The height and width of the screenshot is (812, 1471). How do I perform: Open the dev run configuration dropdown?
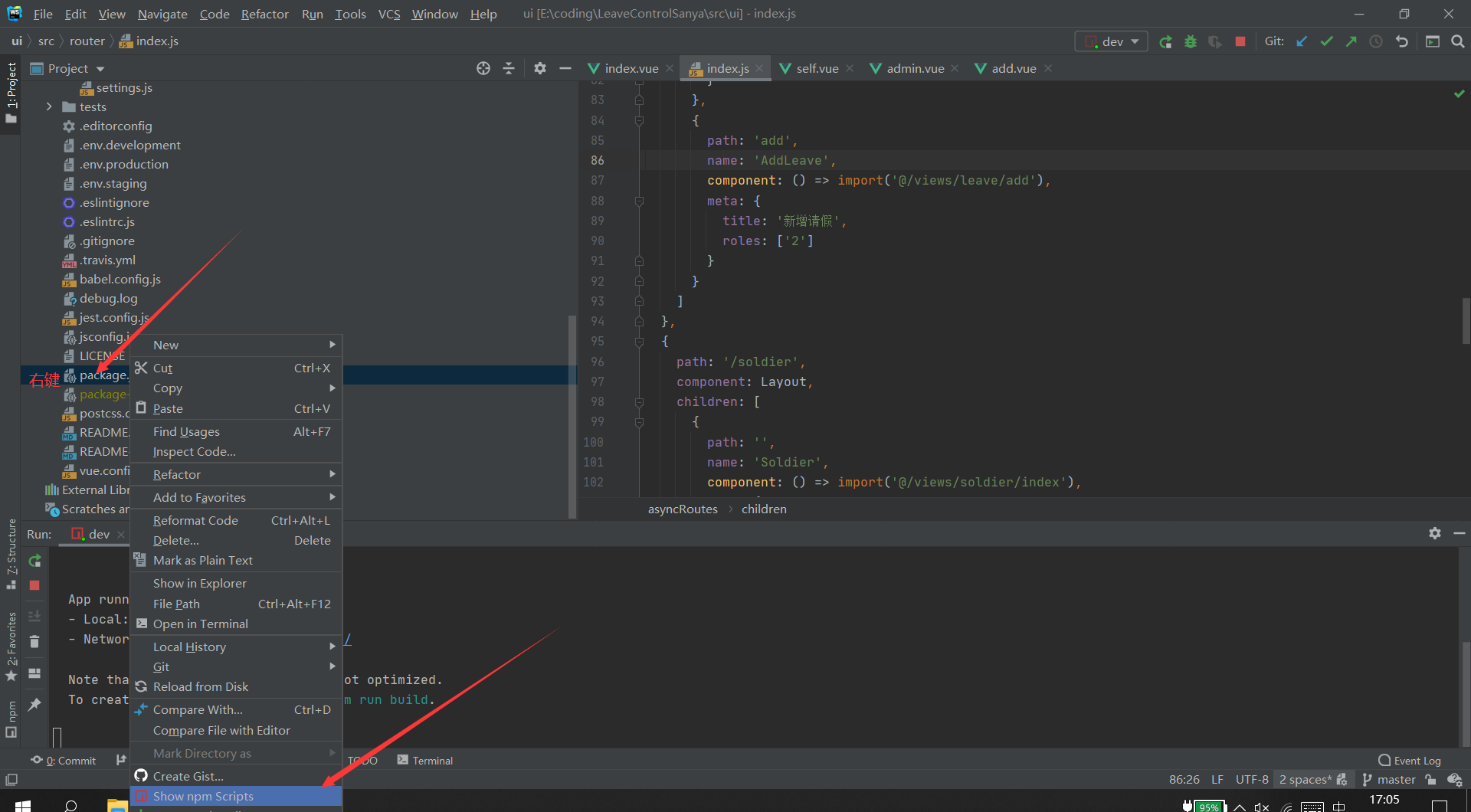(x=1112, y=41)
